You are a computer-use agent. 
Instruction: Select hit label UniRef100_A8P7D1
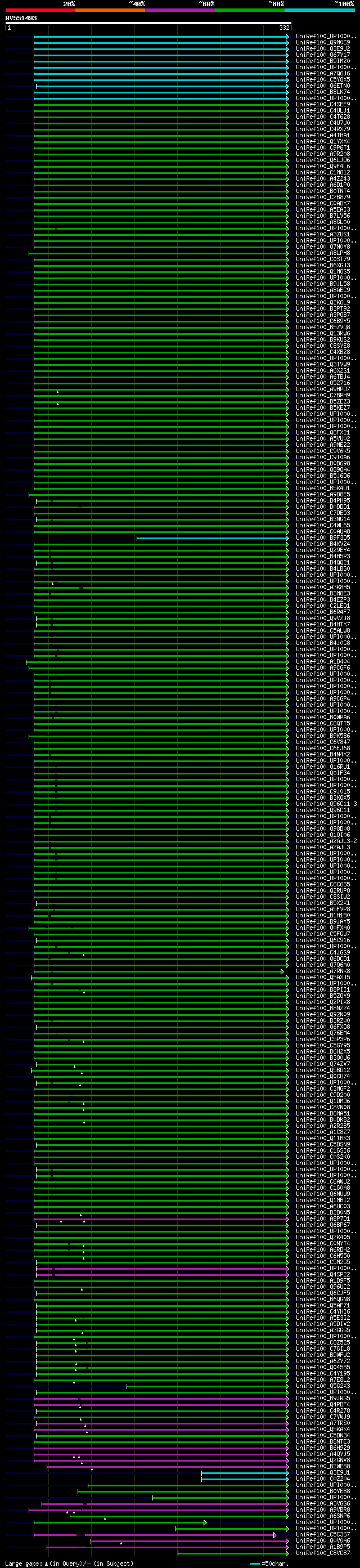pos(323,1218)
